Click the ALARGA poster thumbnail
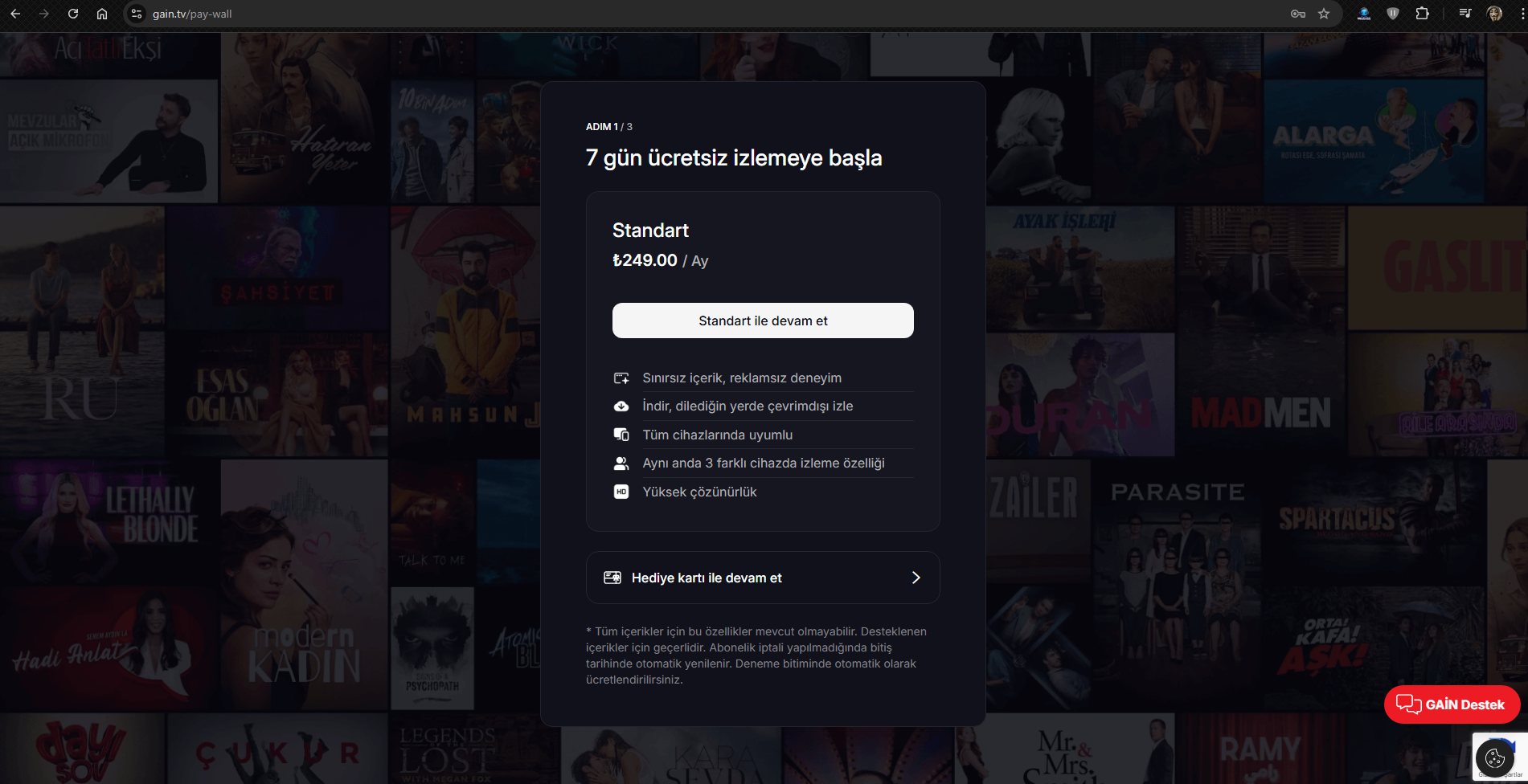Image resolution: width=1528 pixels, height=784 pixels. click(x=1374, y=140)
